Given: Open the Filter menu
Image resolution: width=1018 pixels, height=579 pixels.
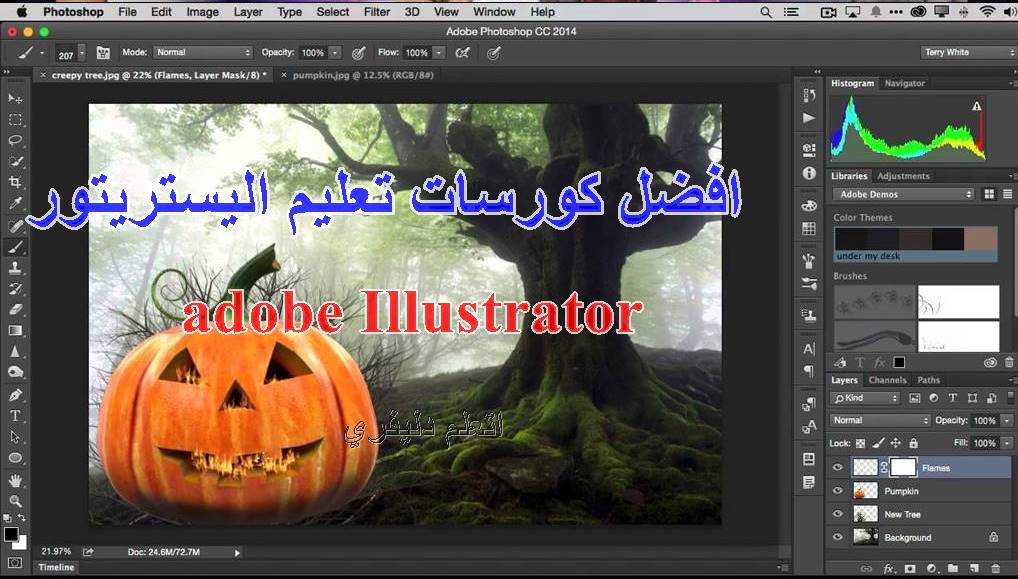Looking at the screenshot, I should point(377,12).
